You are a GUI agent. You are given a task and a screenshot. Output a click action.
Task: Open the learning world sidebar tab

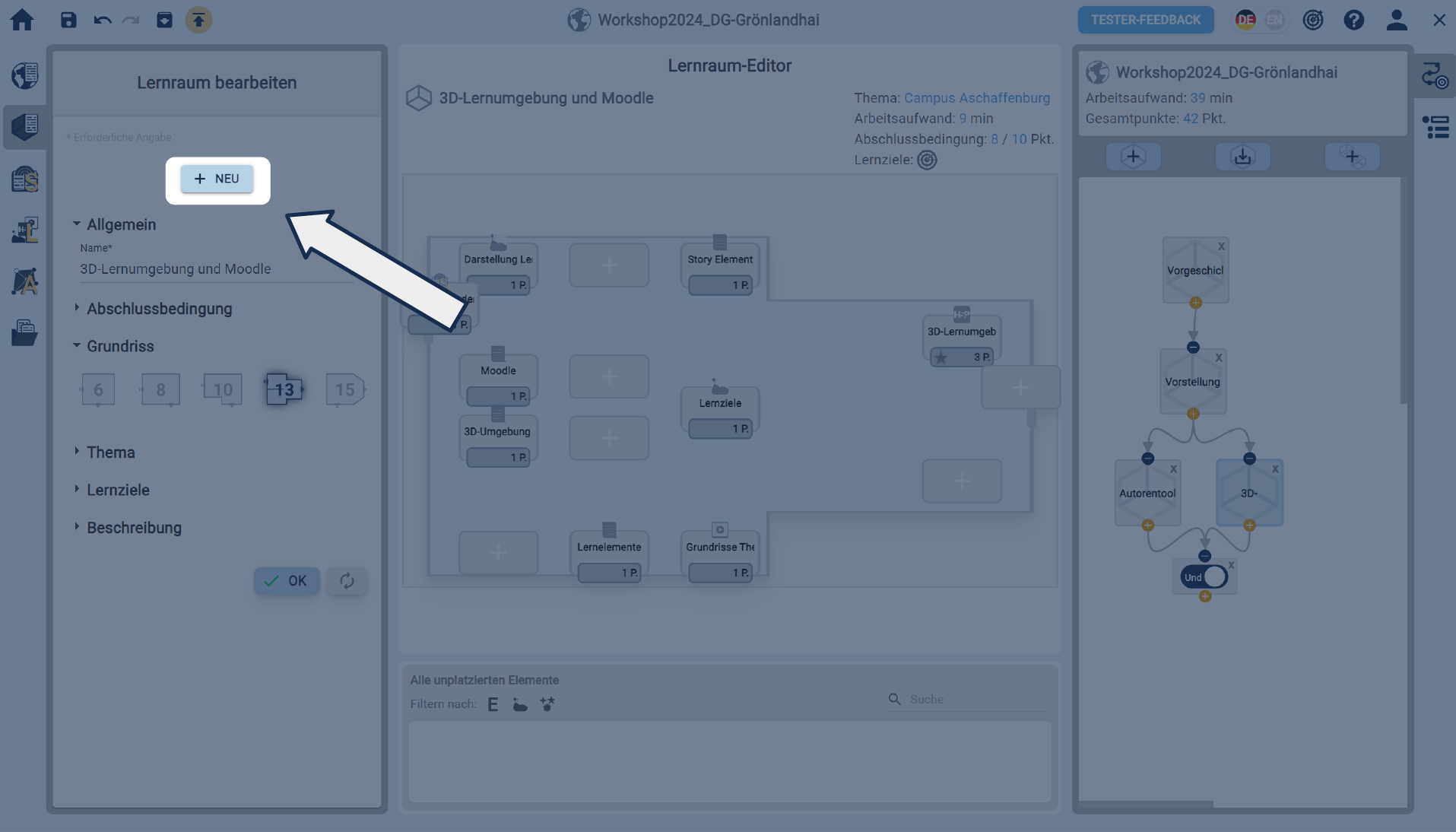[x=24, y=75]
